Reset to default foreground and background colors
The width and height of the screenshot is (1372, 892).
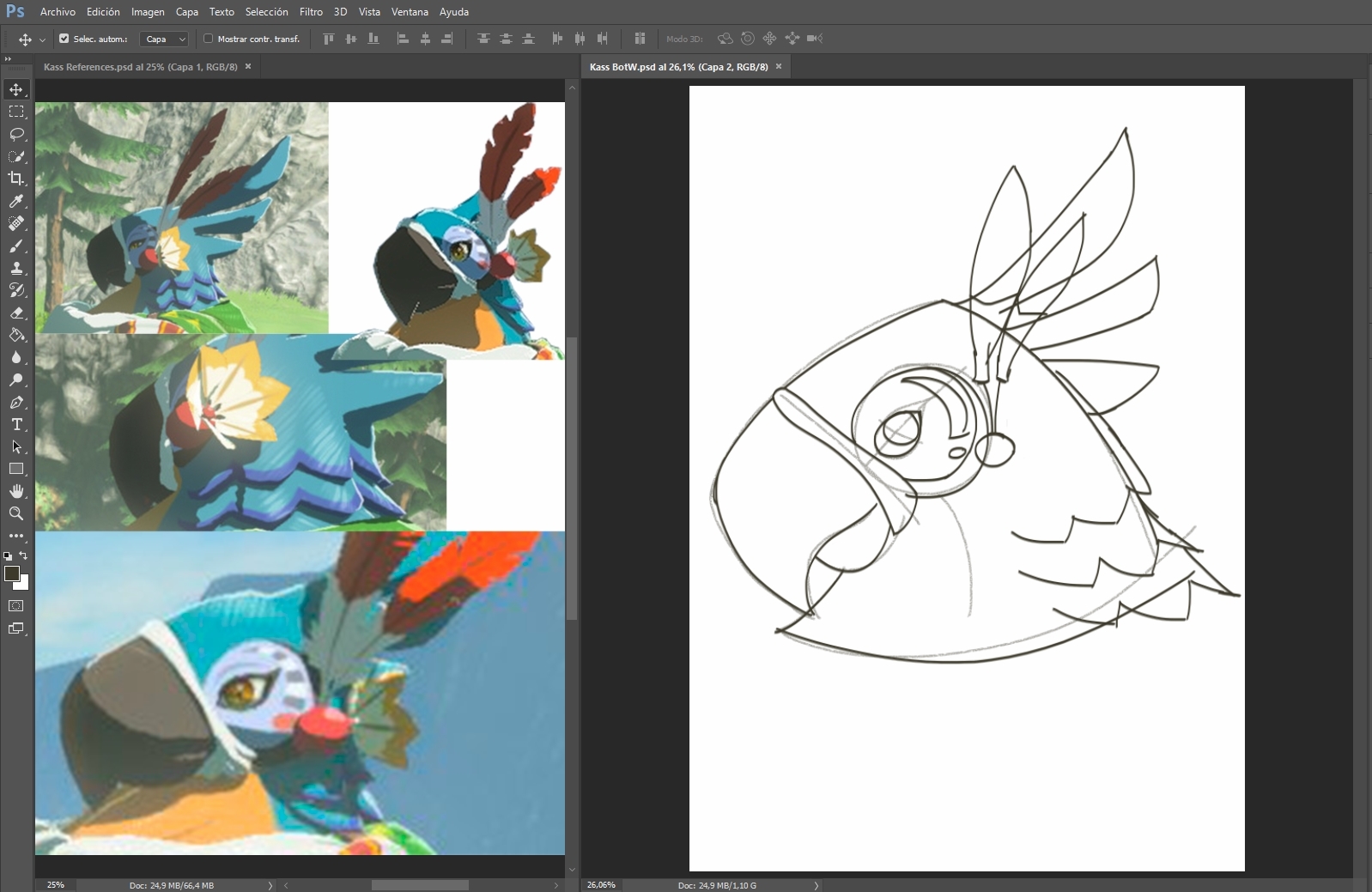[8, 556]
